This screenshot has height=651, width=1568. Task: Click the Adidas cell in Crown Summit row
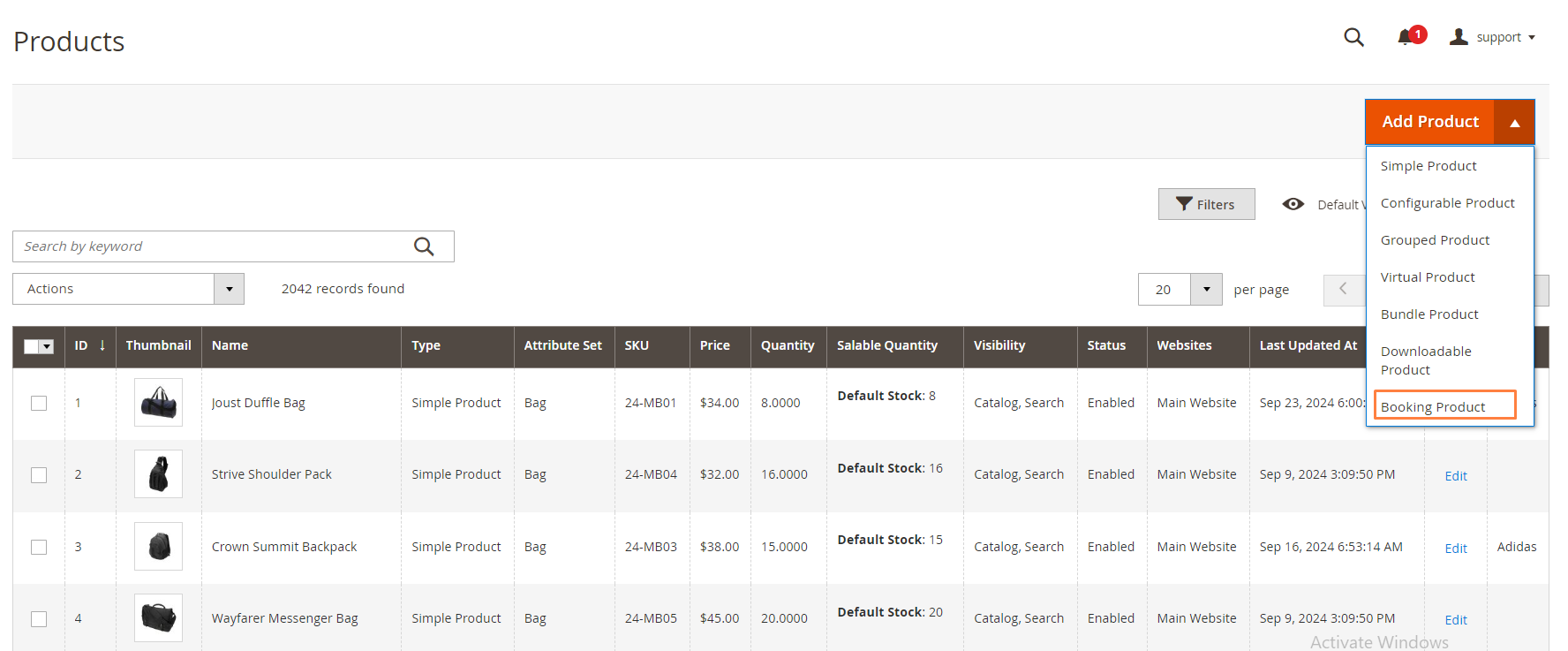(x=1517, y=547)
